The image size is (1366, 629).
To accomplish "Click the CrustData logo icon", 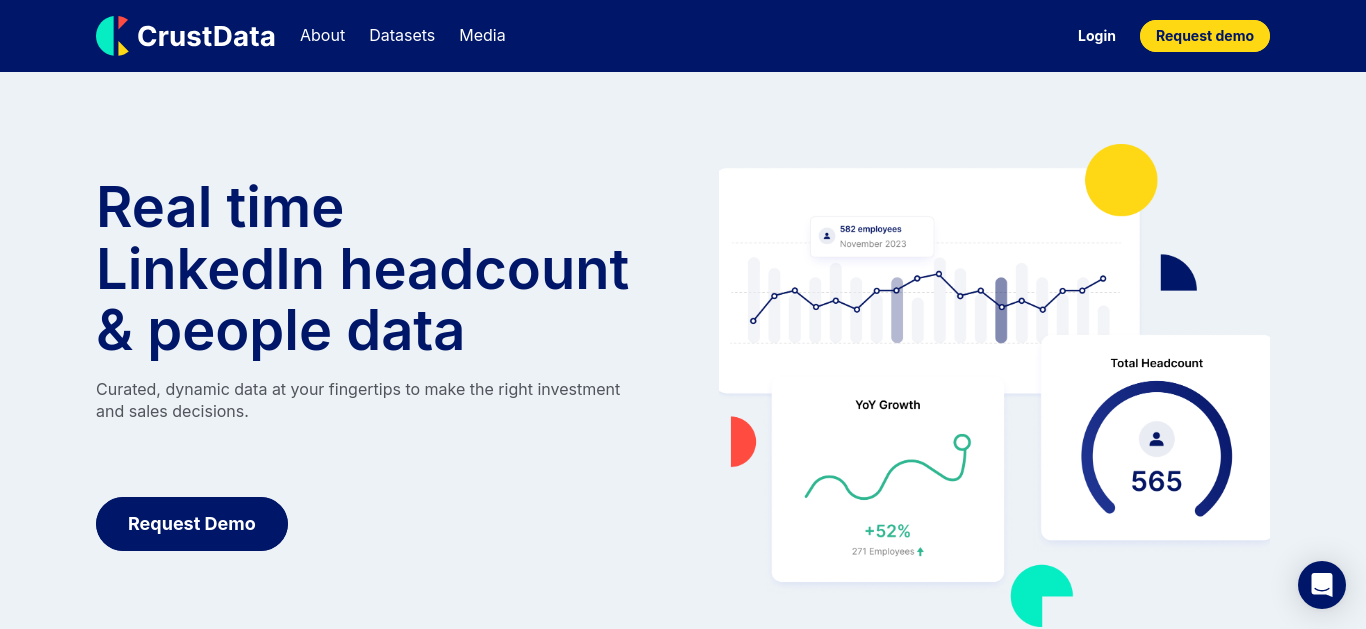I will pos(113,36).
